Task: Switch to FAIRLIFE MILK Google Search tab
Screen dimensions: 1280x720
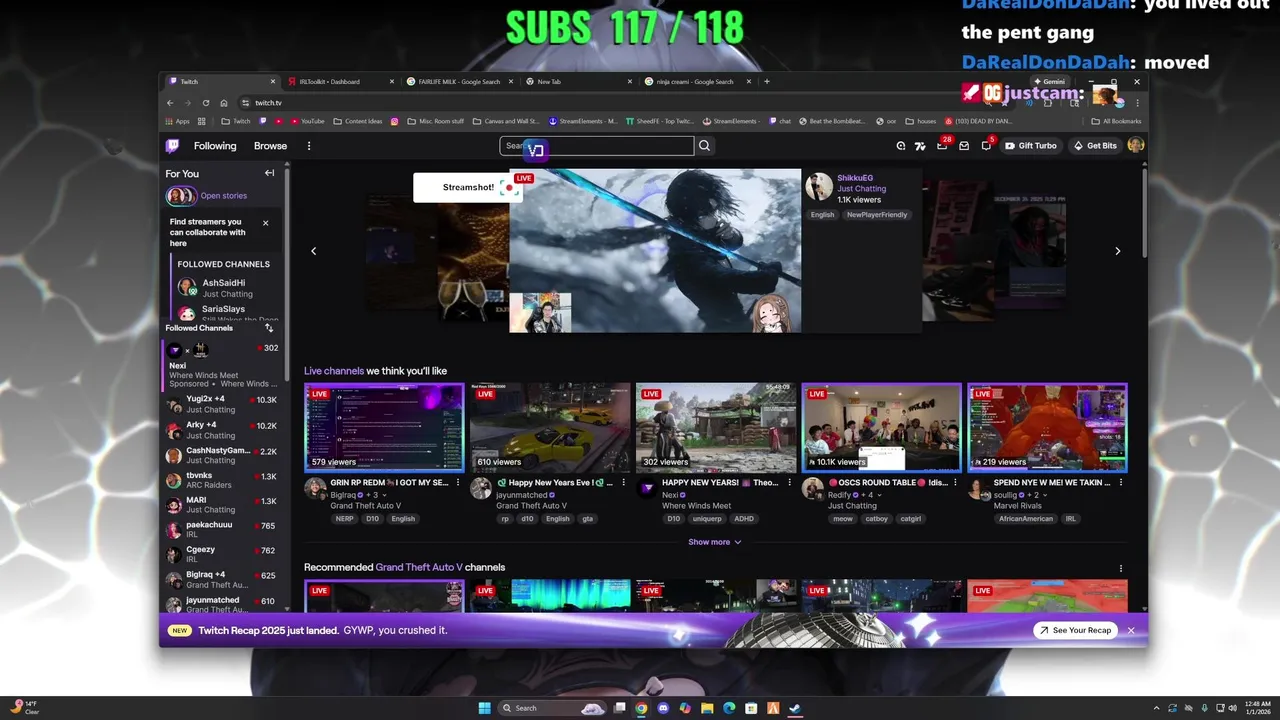Action: coord(459,82)
